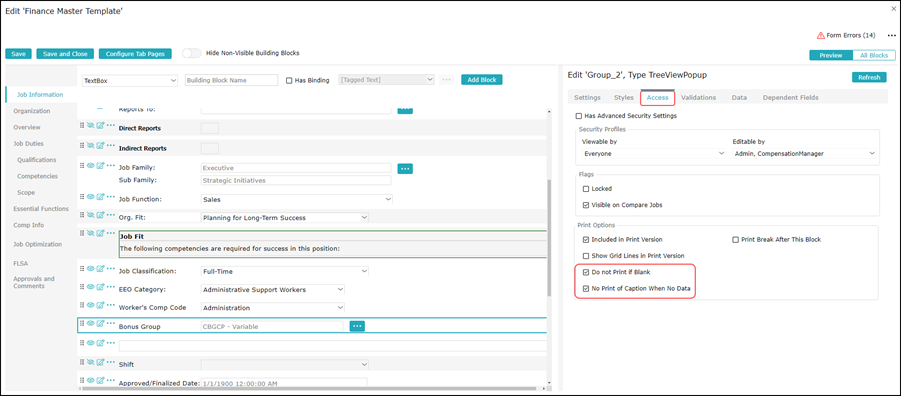Open edit icon for EEO Category block
This screenshot has width=901, height=396.
tap(100, 287)
